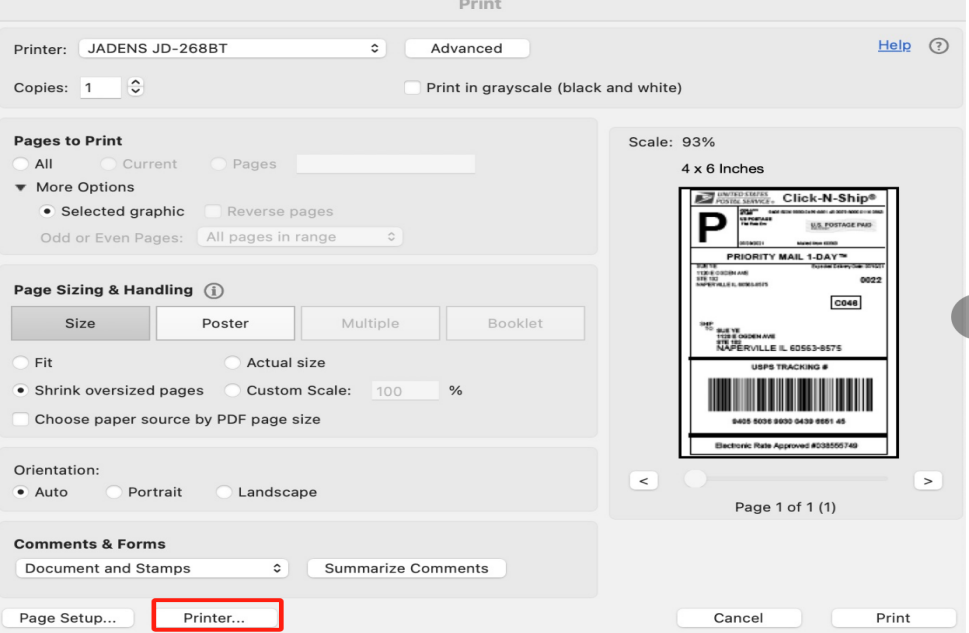
Task: Open the help question mark icon
Action: [x=938, y=46]
